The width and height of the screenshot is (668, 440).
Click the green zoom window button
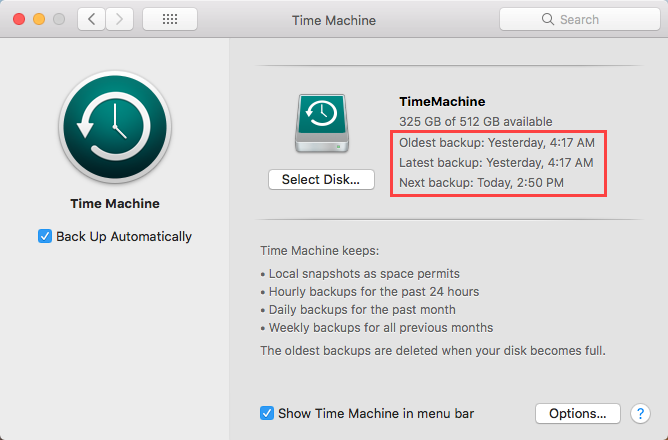[59, 19]
